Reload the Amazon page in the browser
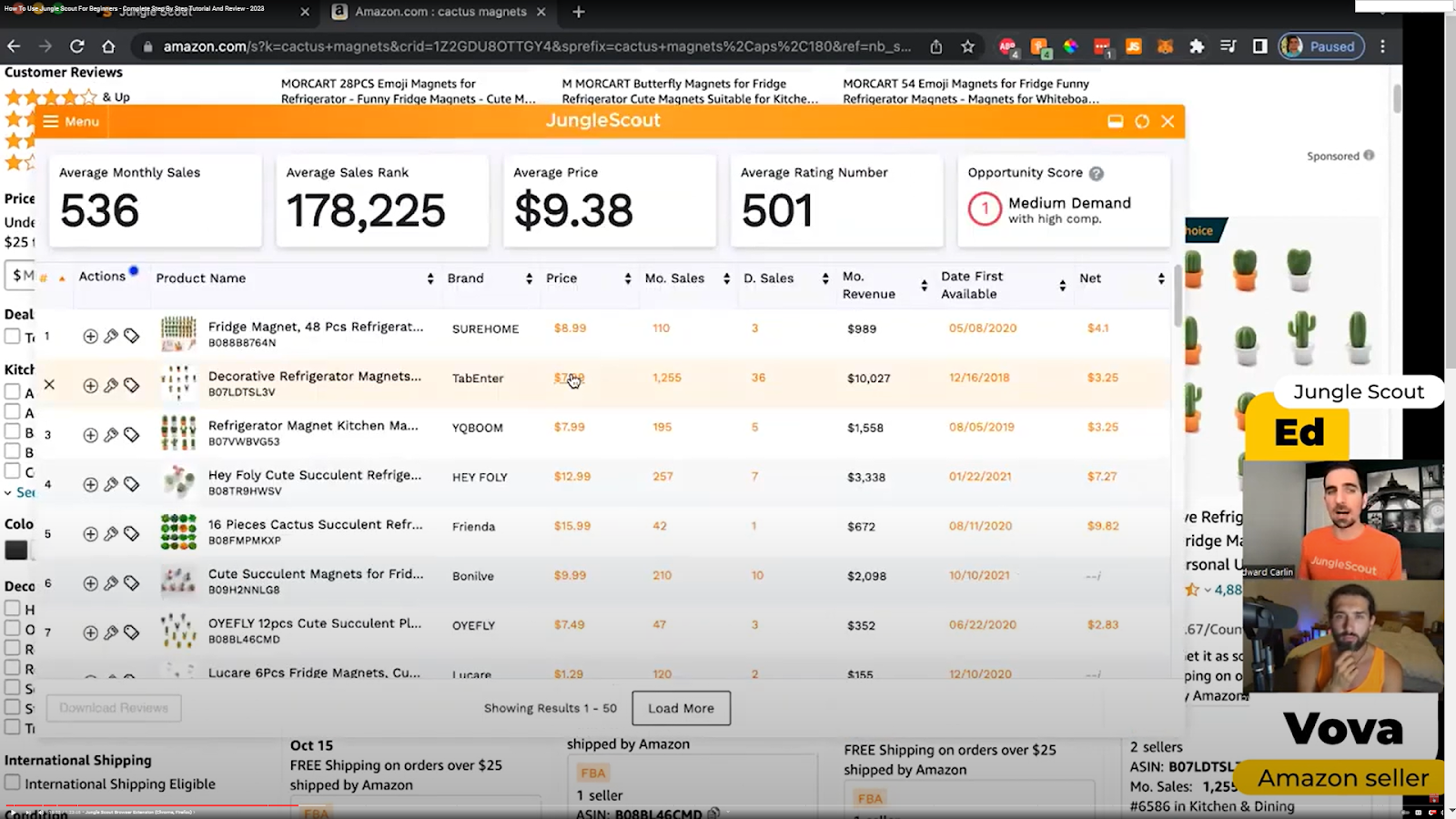The width and height of the screenshot is (1456, 819). [76, 46]
